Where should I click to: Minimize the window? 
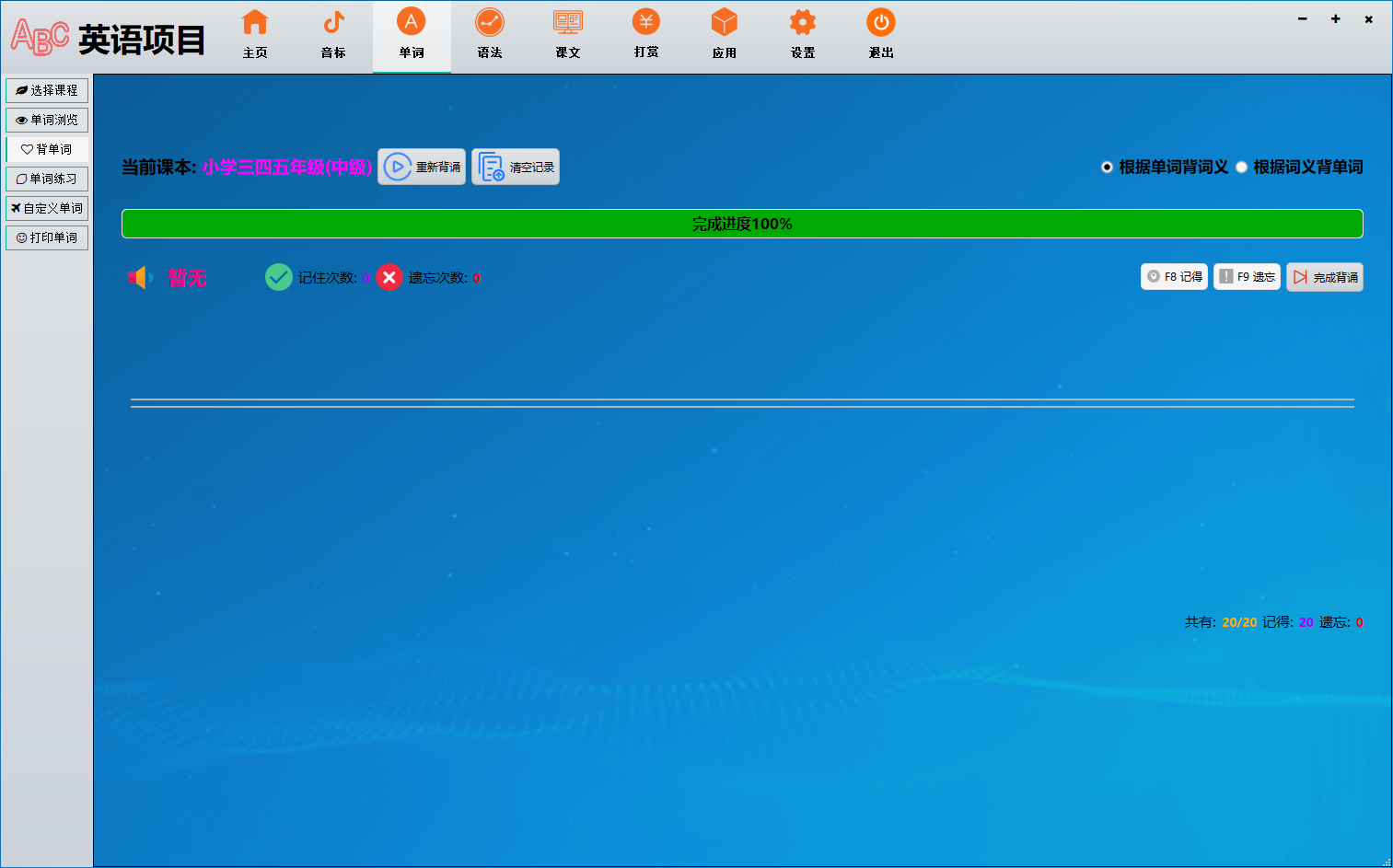tap(1303, 18)
